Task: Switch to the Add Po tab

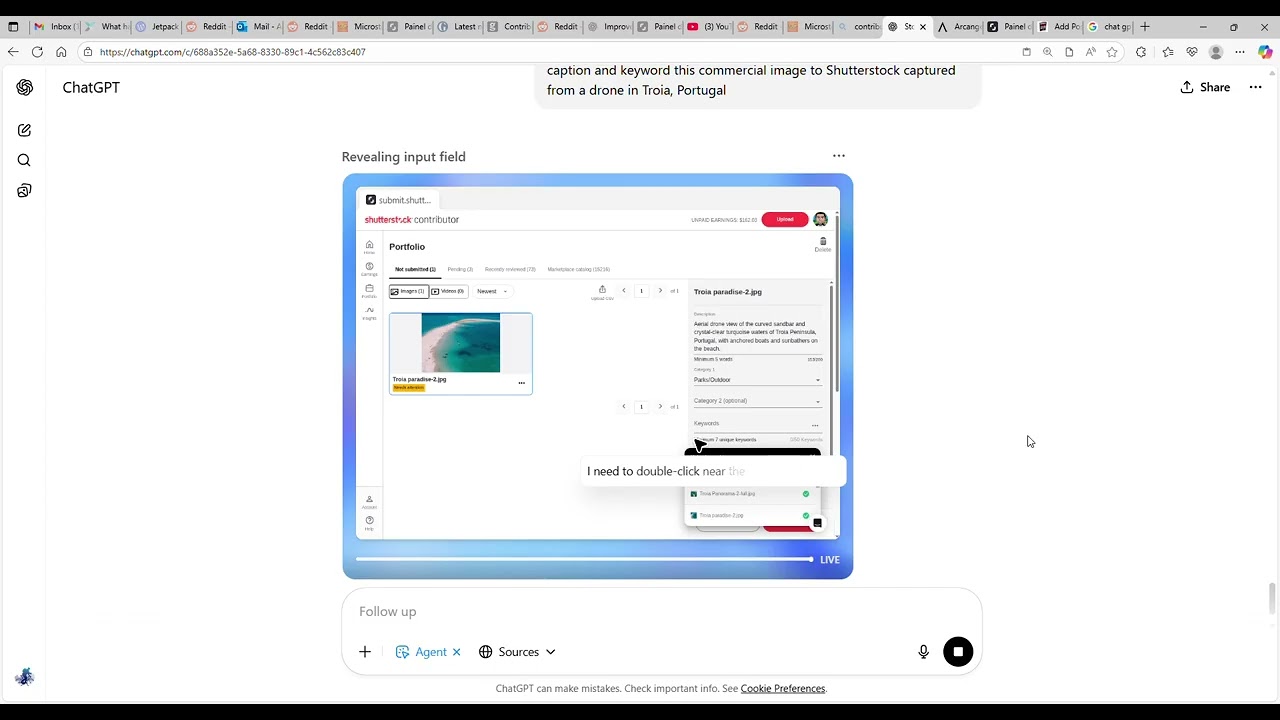Action: pyautogui.click(x=1059, y=27)
